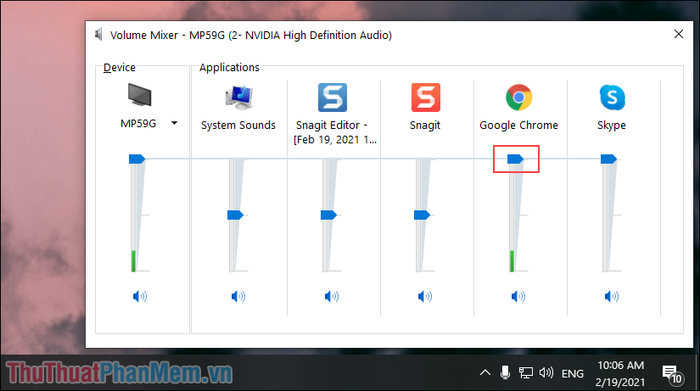Click the System Sounds label
The width and height of the screenshot is (700, 391).
coord(238,125)
